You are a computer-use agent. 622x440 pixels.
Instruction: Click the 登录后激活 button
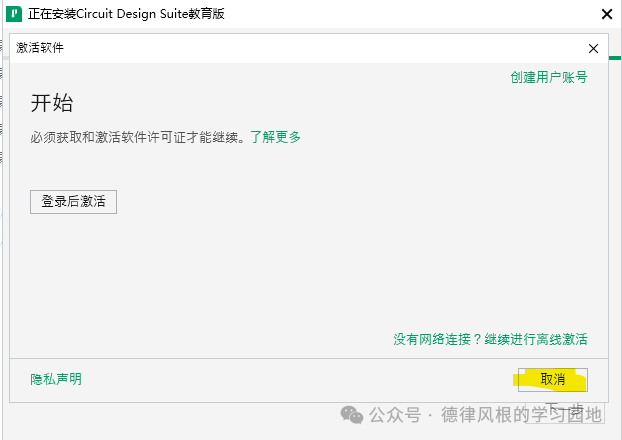coord(73,202)
